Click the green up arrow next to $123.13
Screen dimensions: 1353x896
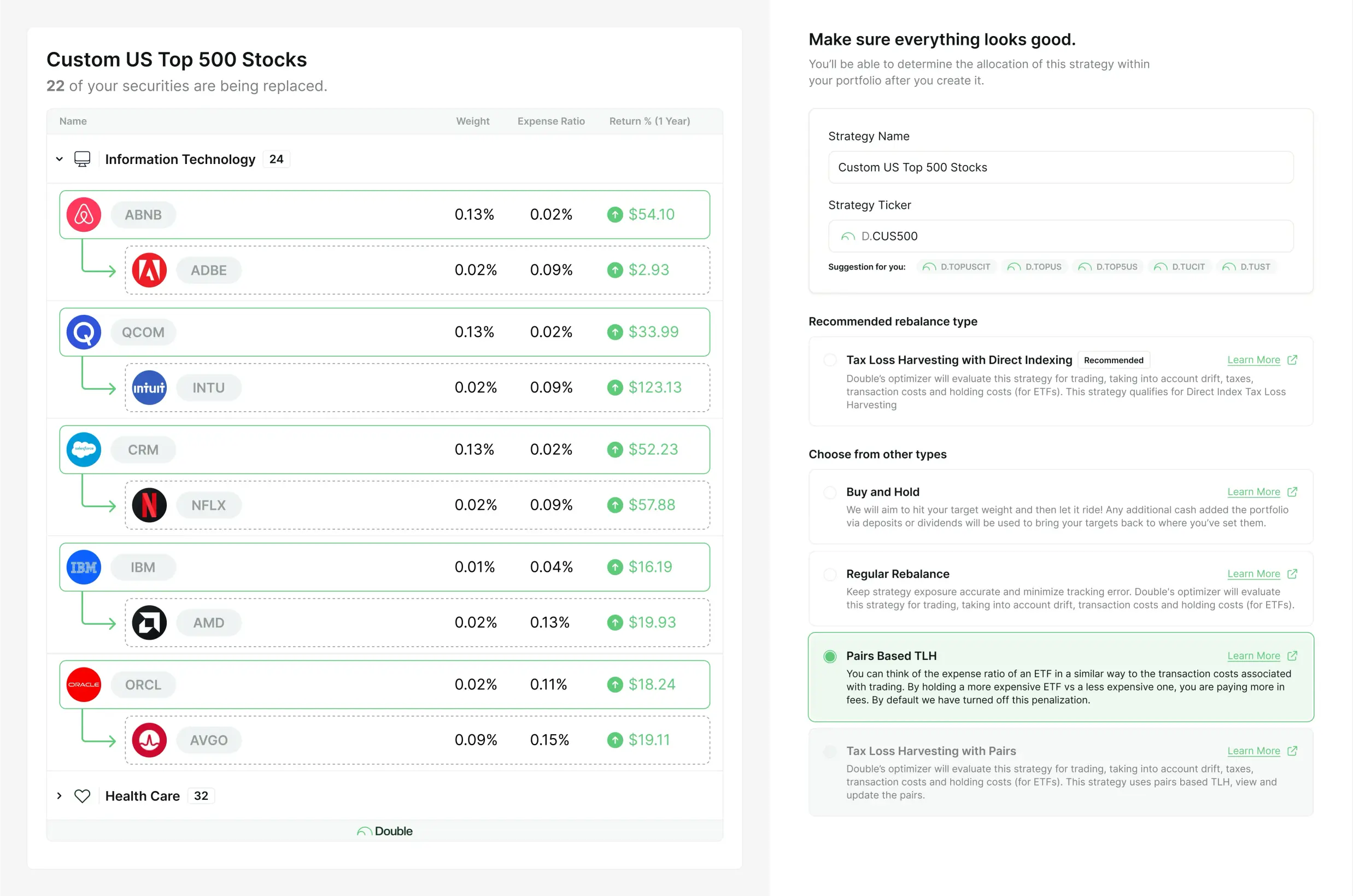[615, 388]
